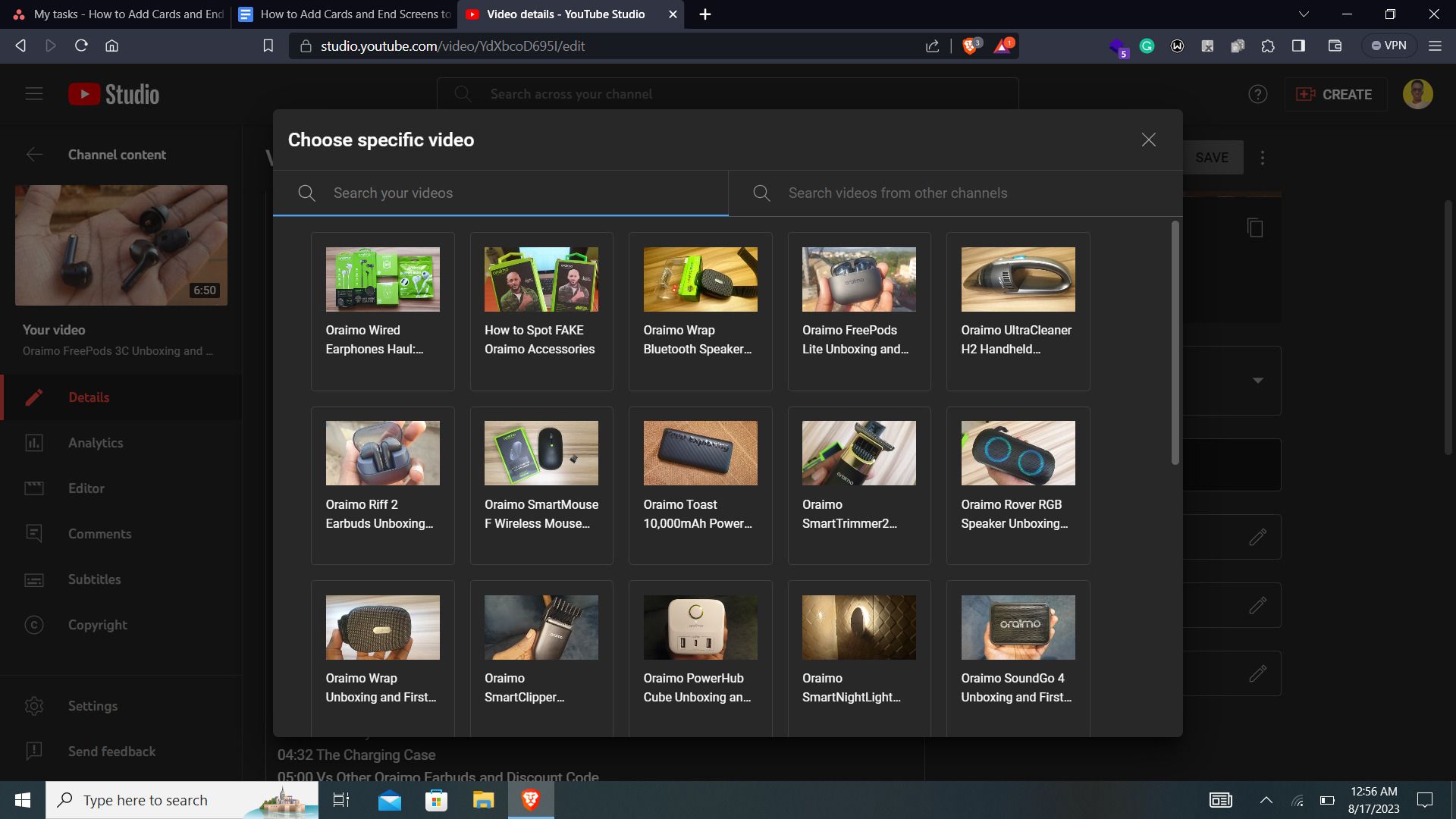Click the copy video link icon
This screenshot has width=1456, height=819.
tap(1255, 227)
